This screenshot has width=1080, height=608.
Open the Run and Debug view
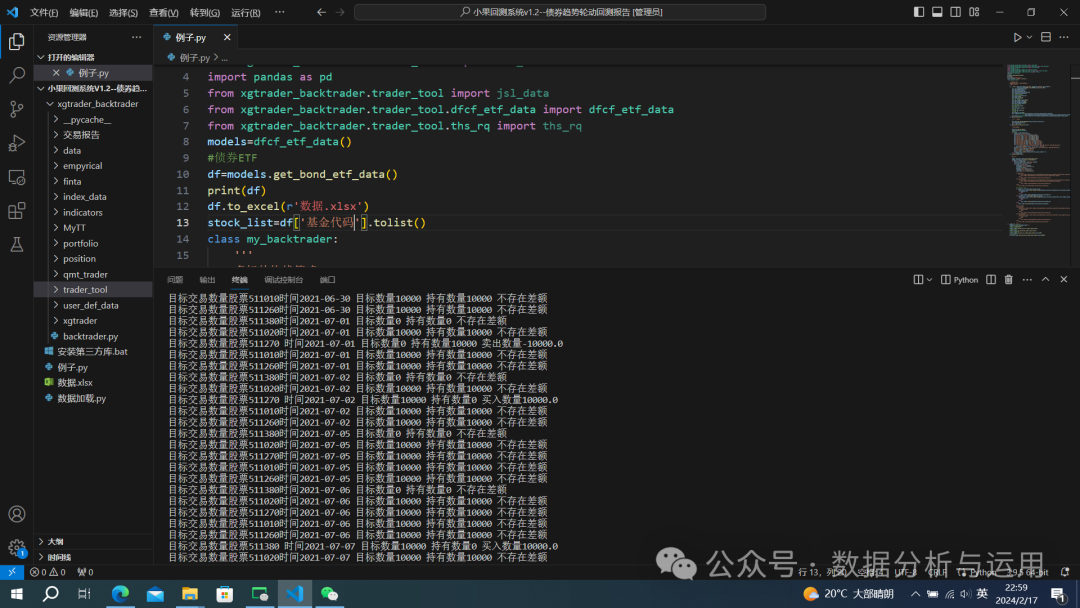click(17, 143)
